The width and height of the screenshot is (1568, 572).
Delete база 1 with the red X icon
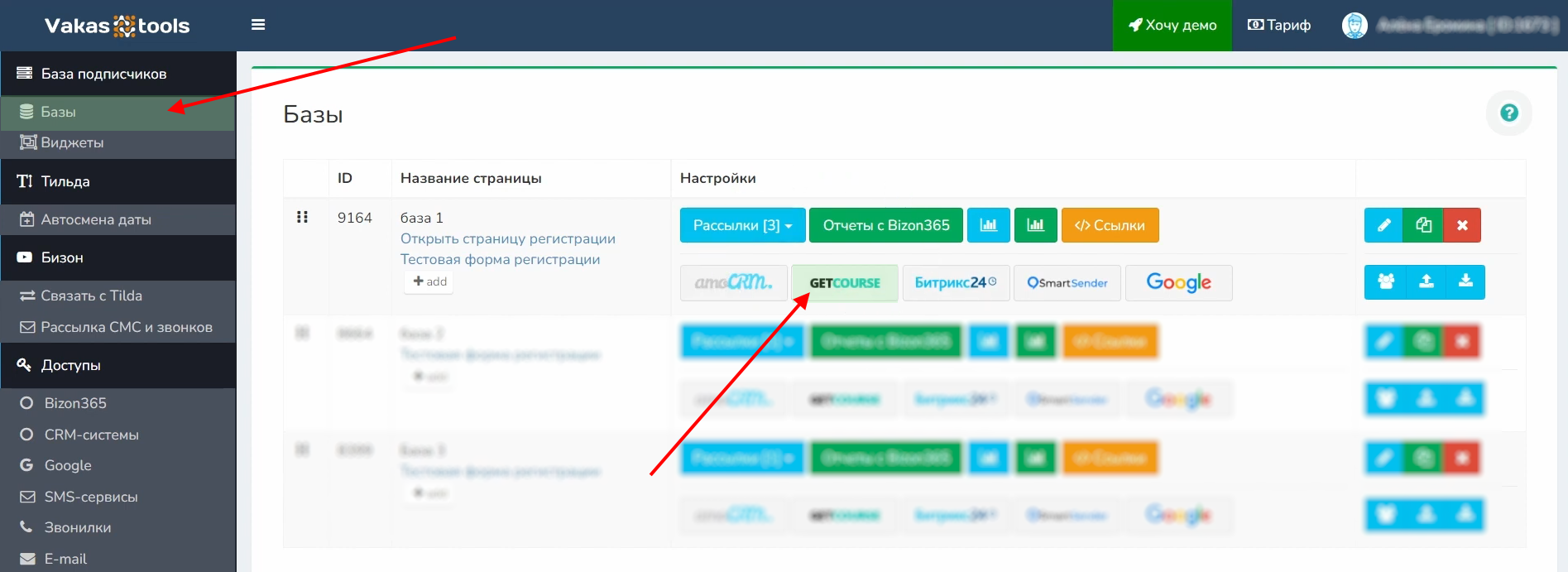tap(1462, 225)
